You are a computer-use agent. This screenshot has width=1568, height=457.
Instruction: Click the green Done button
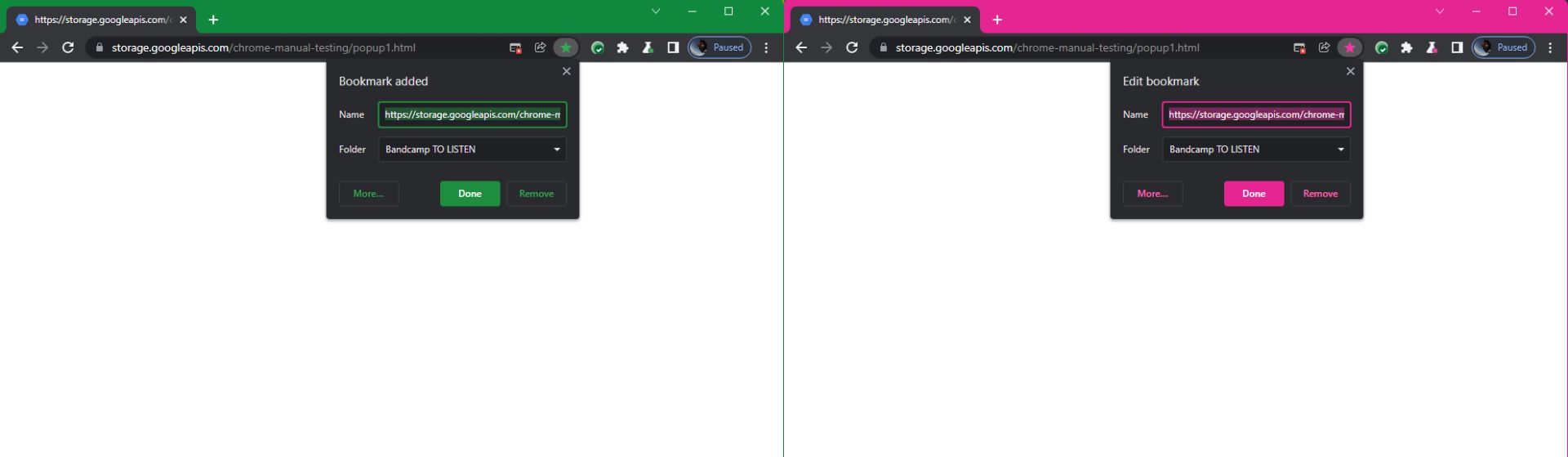(470, 194)
